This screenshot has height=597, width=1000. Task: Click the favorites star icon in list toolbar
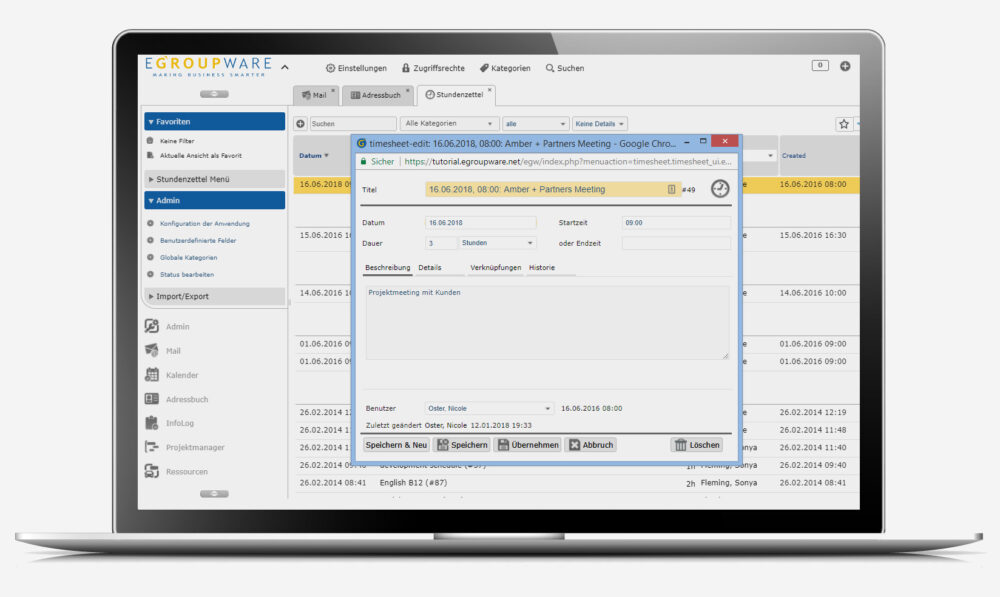coord(844,124)
